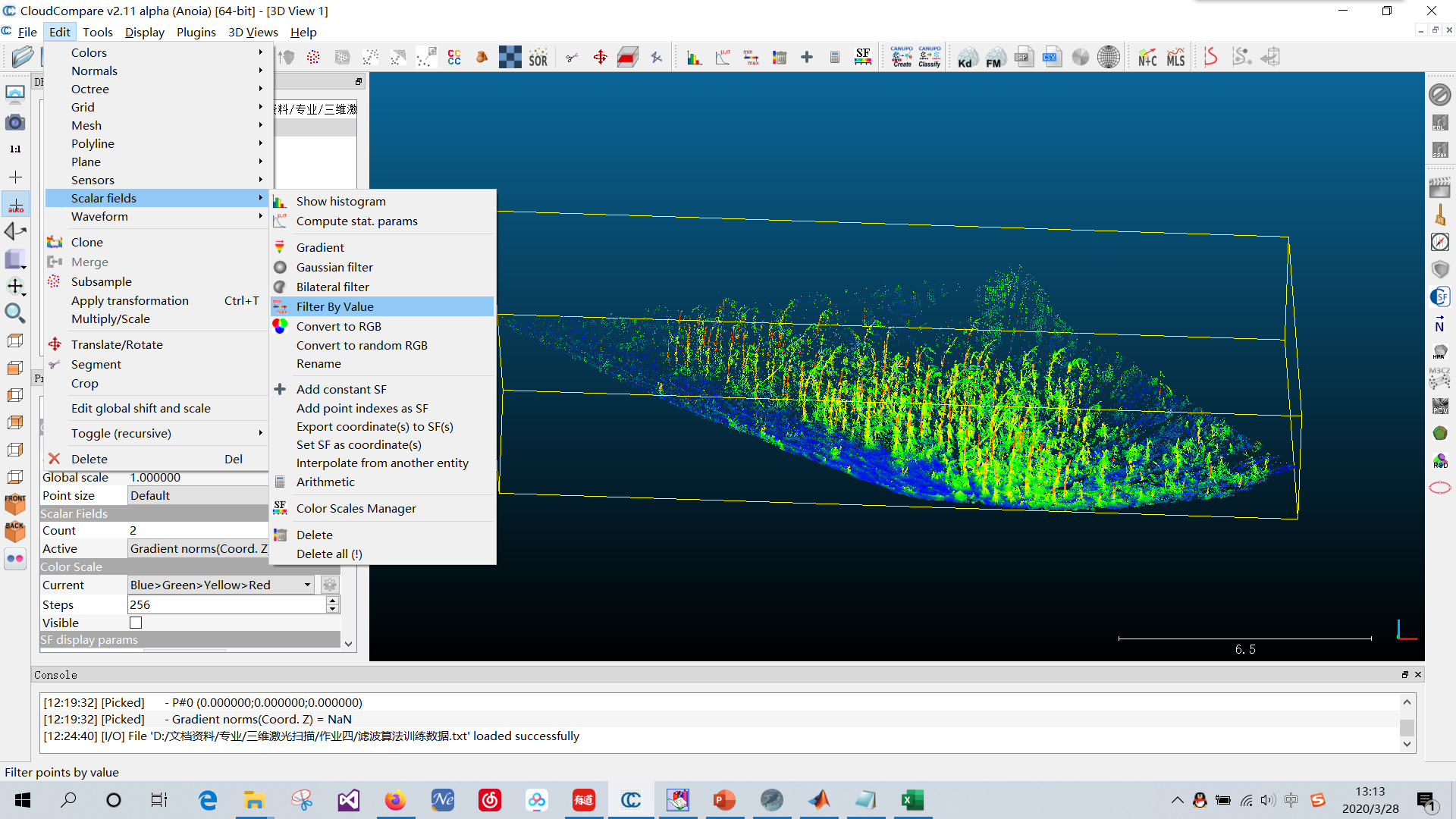Increase Steps value with up arrow

click(x=332, y=601)
